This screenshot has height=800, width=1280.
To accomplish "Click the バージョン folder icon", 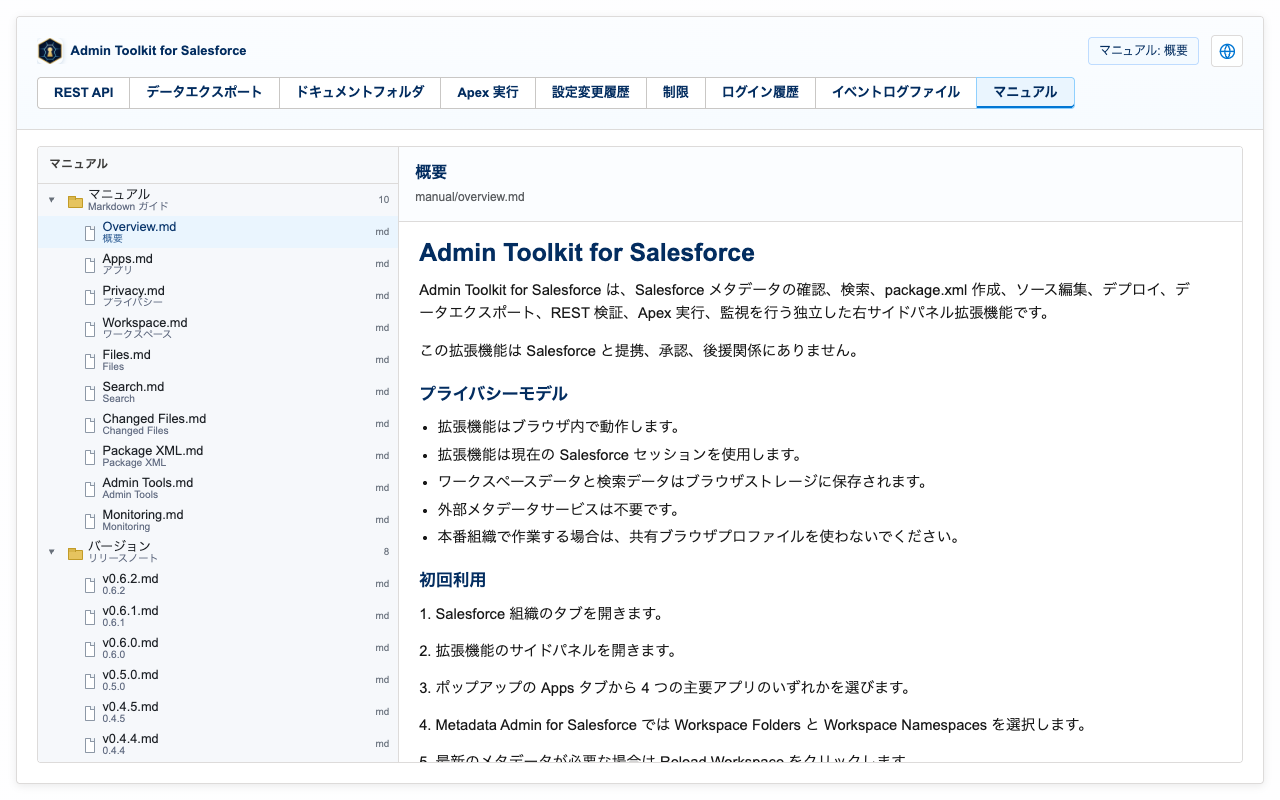I will click(75, 552).
